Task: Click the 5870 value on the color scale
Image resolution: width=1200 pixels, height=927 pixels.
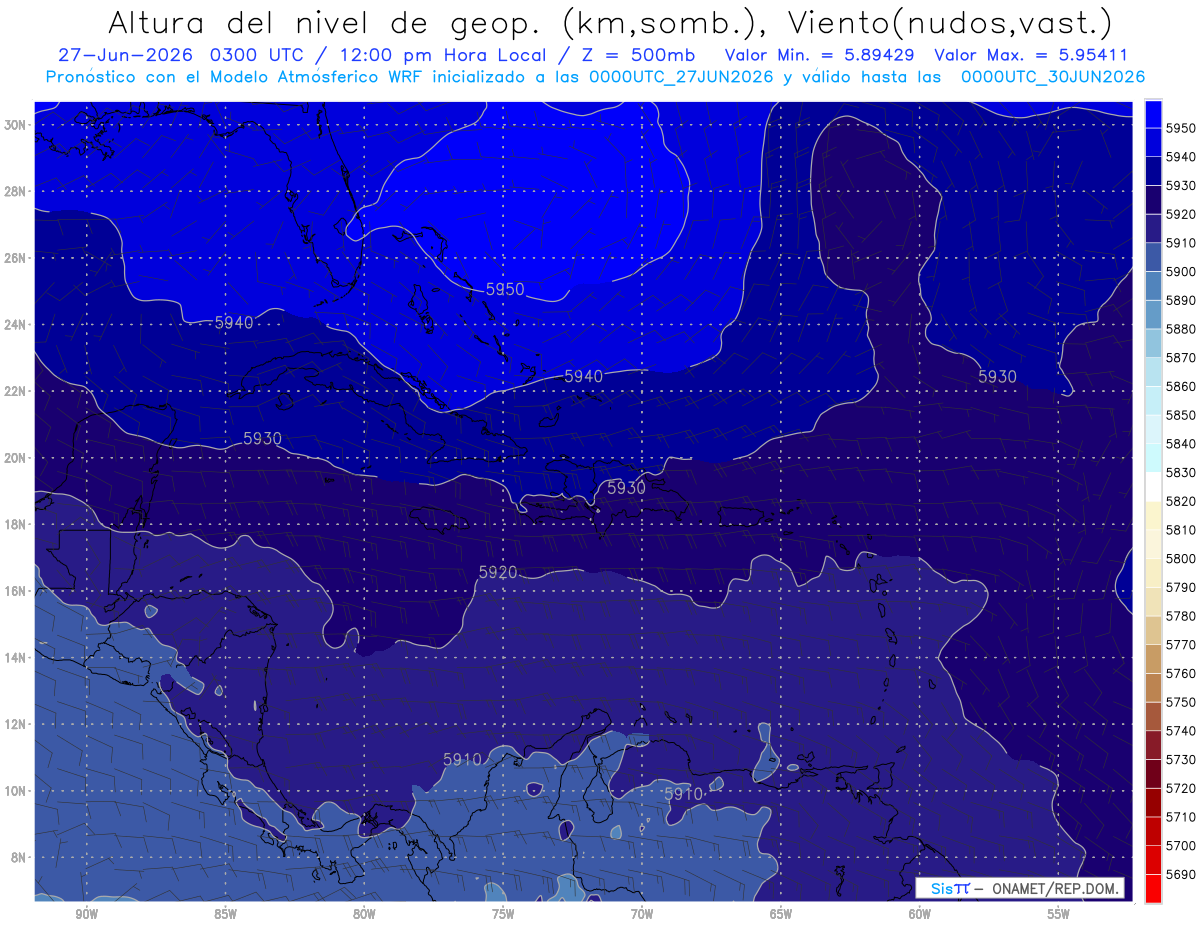Action: click(1181, 357)
